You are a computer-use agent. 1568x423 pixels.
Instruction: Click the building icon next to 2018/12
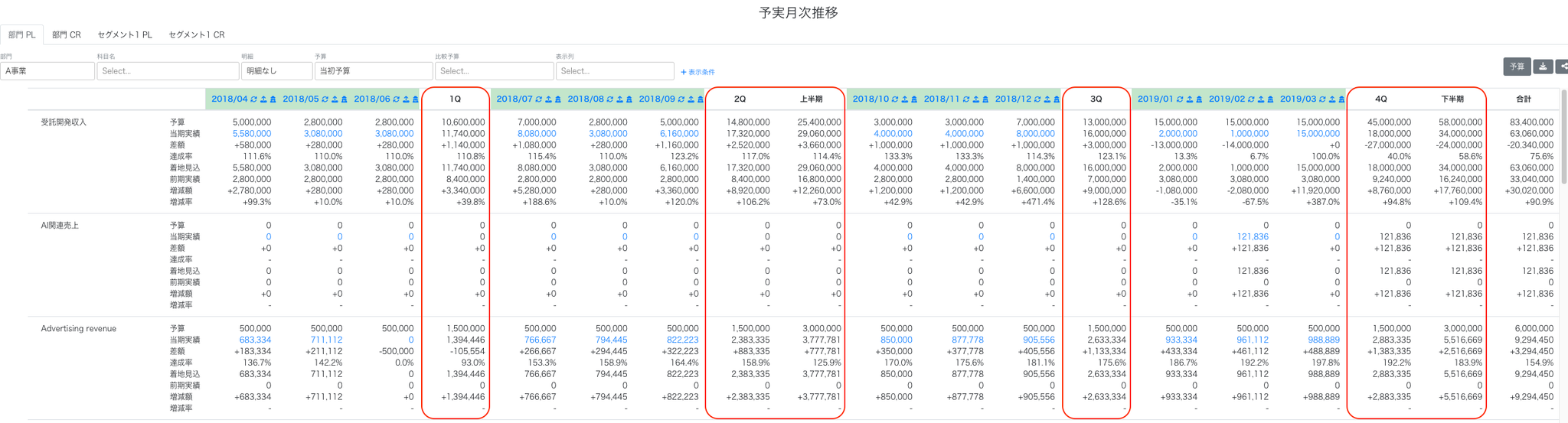(1057, 99)
